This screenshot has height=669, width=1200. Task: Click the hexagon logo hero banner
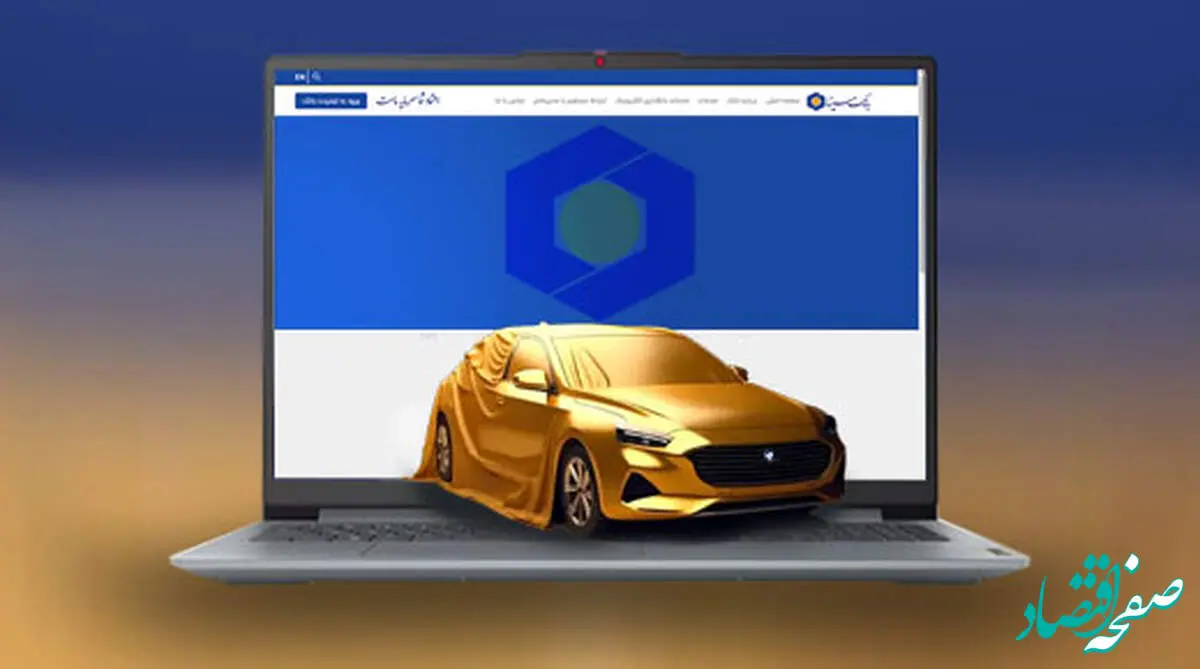(x=596, y=222)
